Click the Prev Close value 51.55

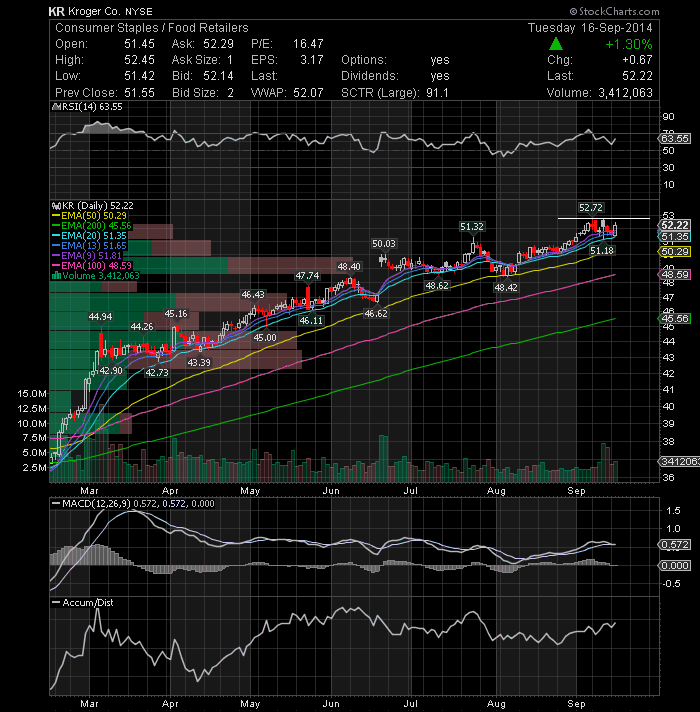139,93
